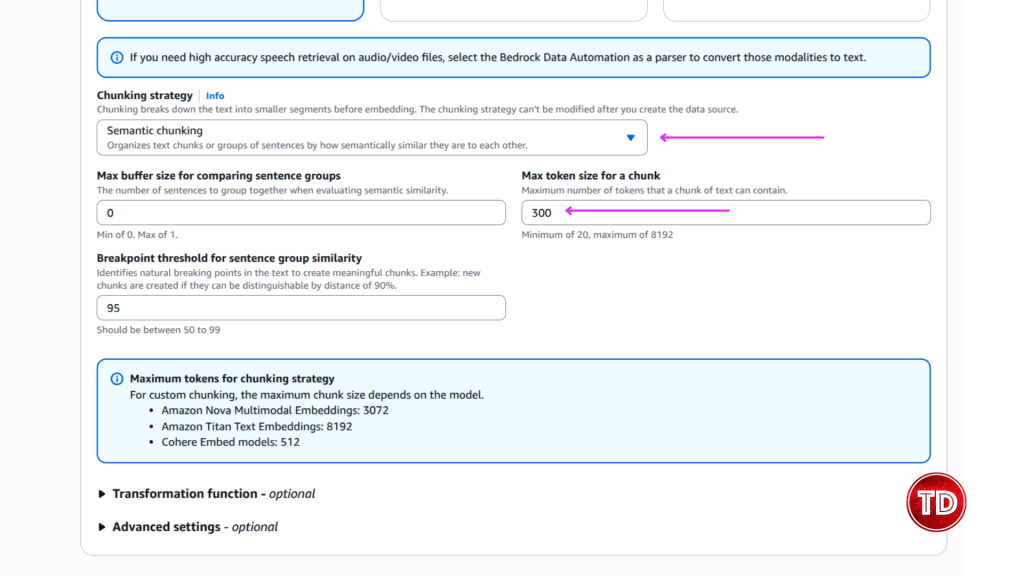This screenshot has width=1024, height=576.
Task: Click the info icon beside Maximum tokens for chunking strategy
Action: coord(119,378)
